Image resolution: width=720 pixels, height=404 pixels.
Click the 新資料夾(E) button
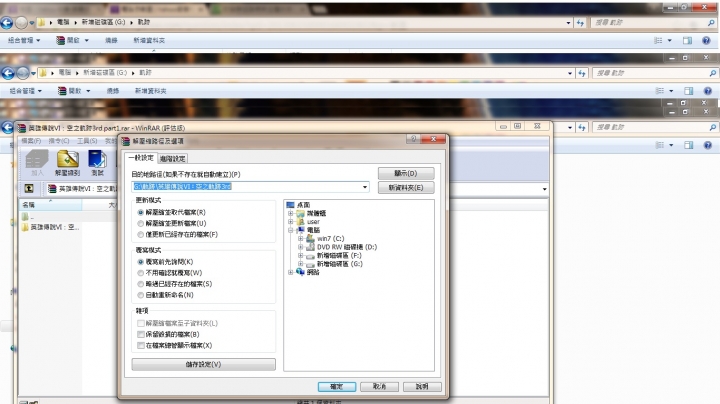click(406, 188)
